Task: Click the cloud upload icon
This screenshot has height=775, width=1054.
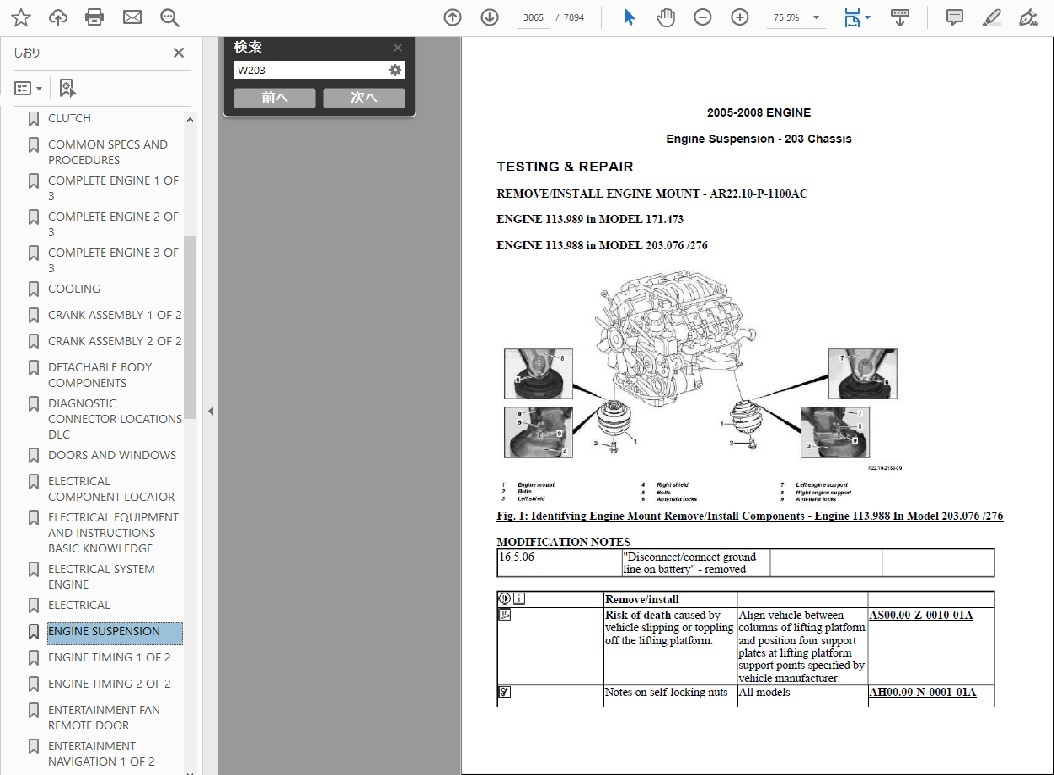Action: point(58,17)
